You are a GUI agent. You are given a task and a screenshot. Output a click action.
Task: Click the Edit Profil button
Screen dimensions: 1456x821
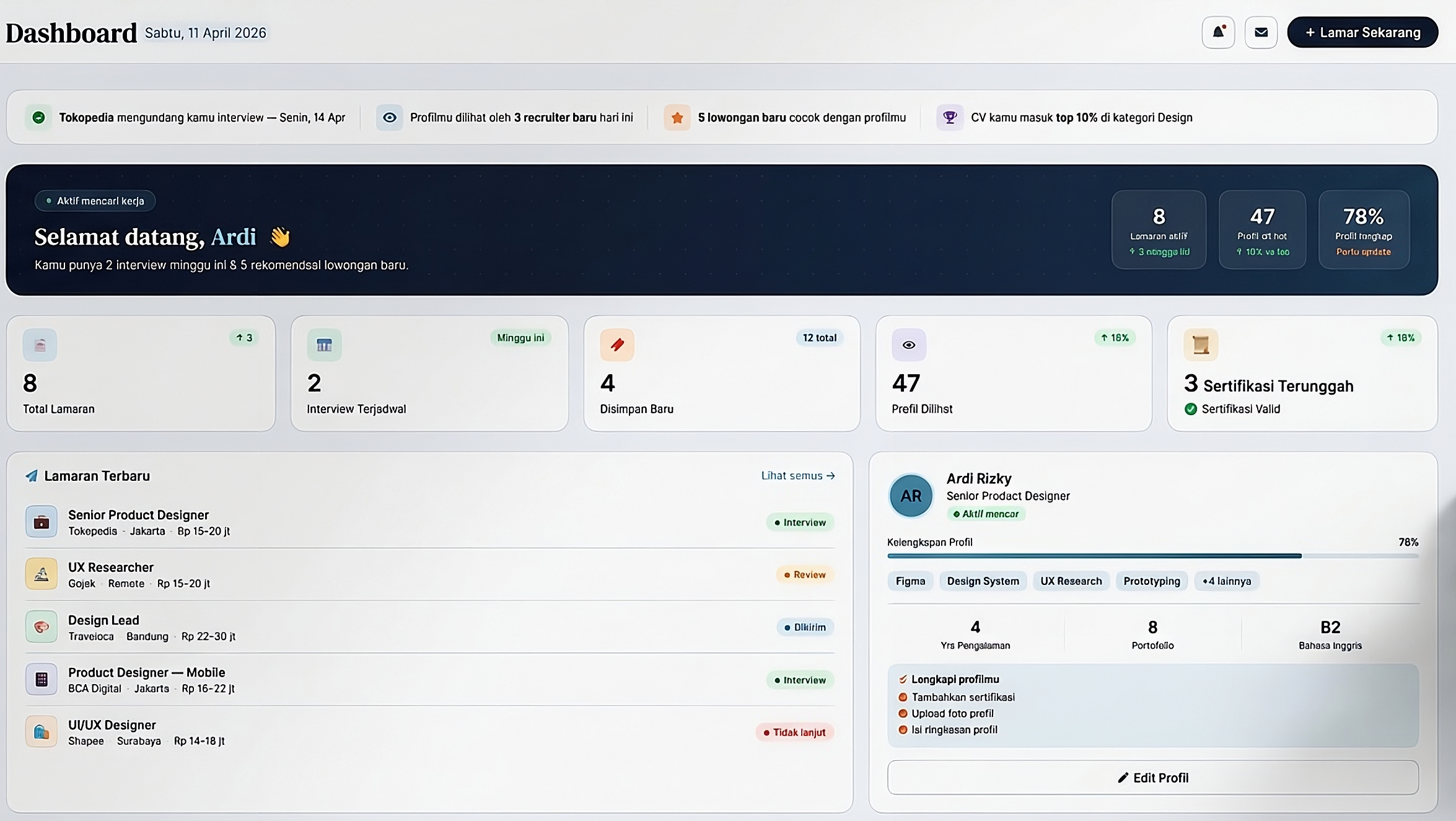[x=1152, y=778]
